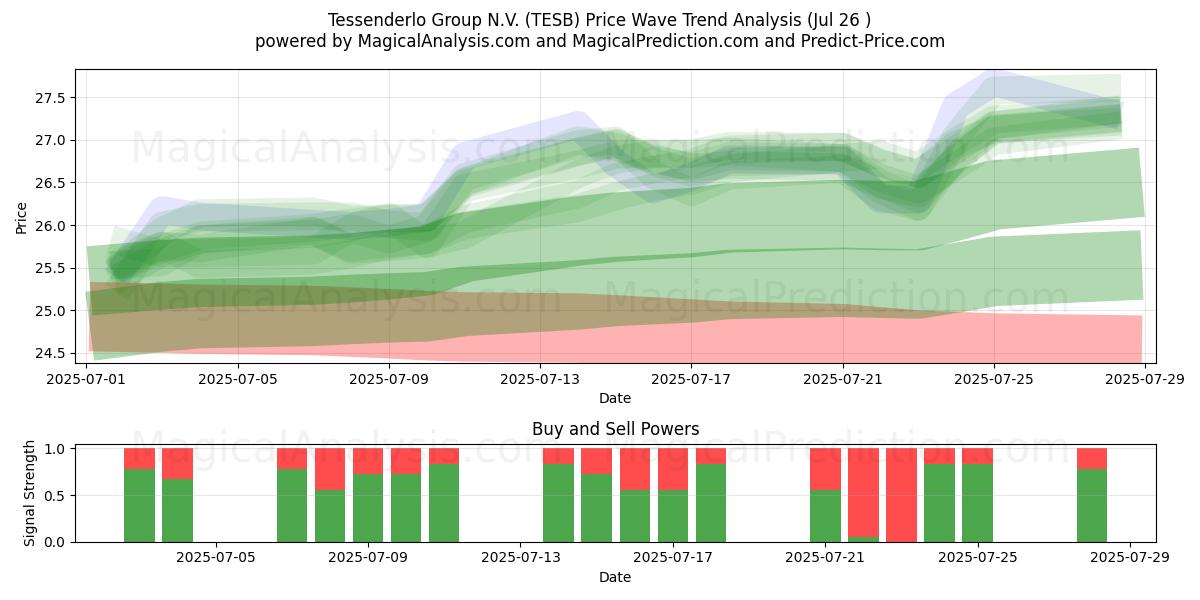Click '2025-07-05' tick under the price chart

238,379
